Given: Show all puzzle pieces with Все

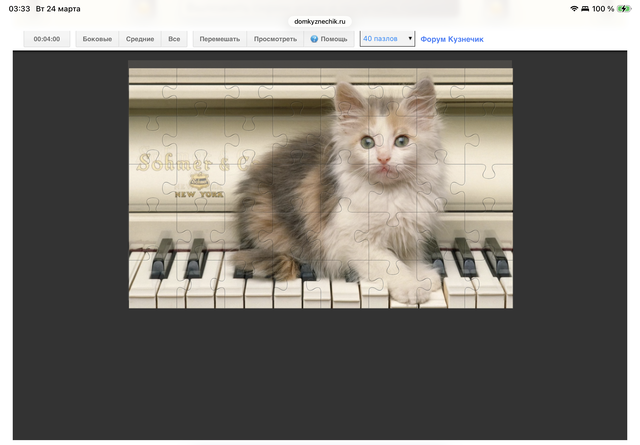Looking at the screenshot, I should pos(174,39).
